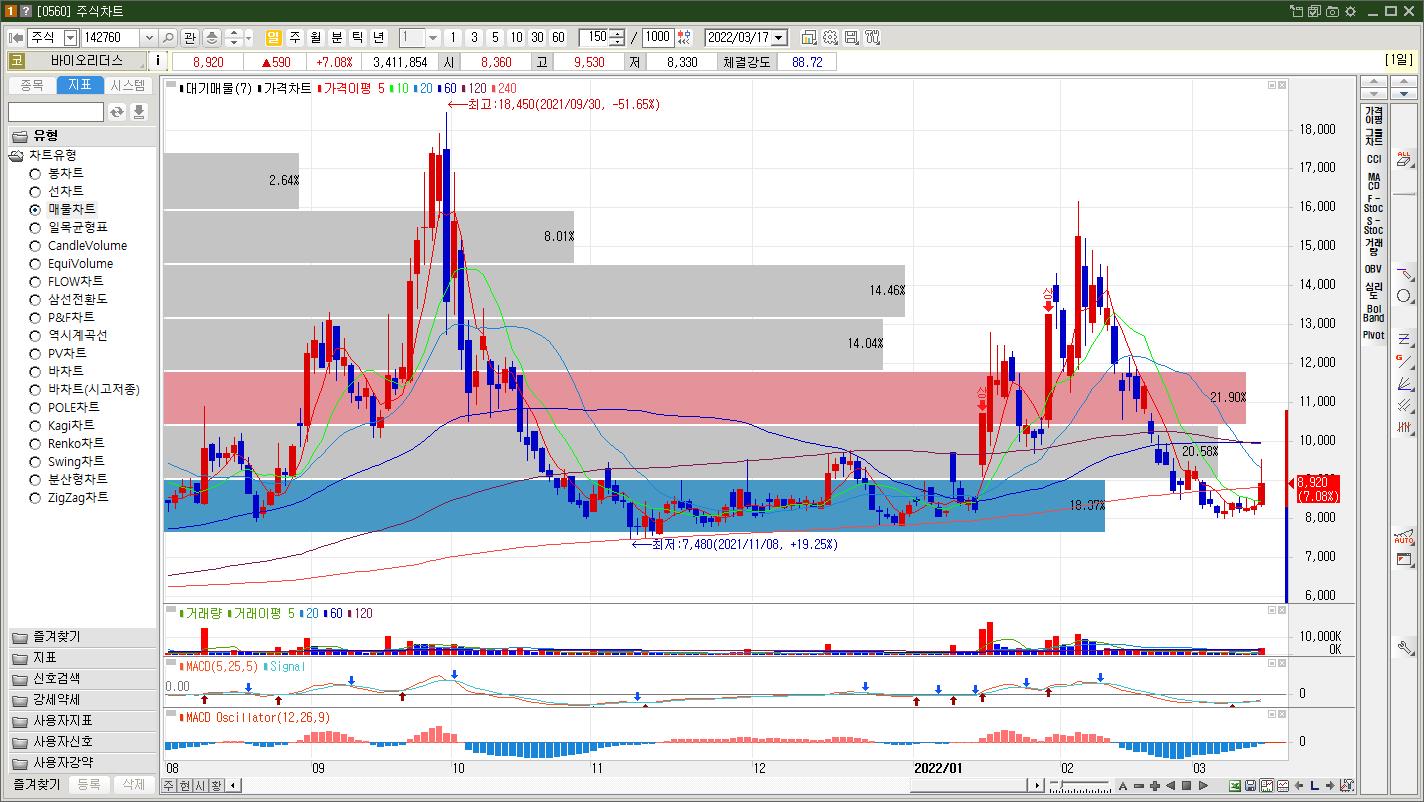Click the stock info 'i' icon
This screenshot has height=802, width=1424.
158,61
